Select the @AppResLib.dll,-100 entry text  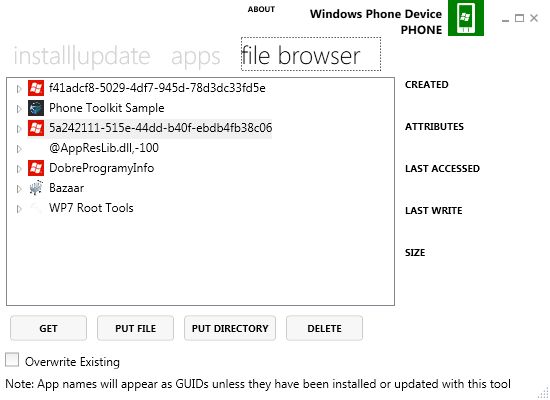104,148
